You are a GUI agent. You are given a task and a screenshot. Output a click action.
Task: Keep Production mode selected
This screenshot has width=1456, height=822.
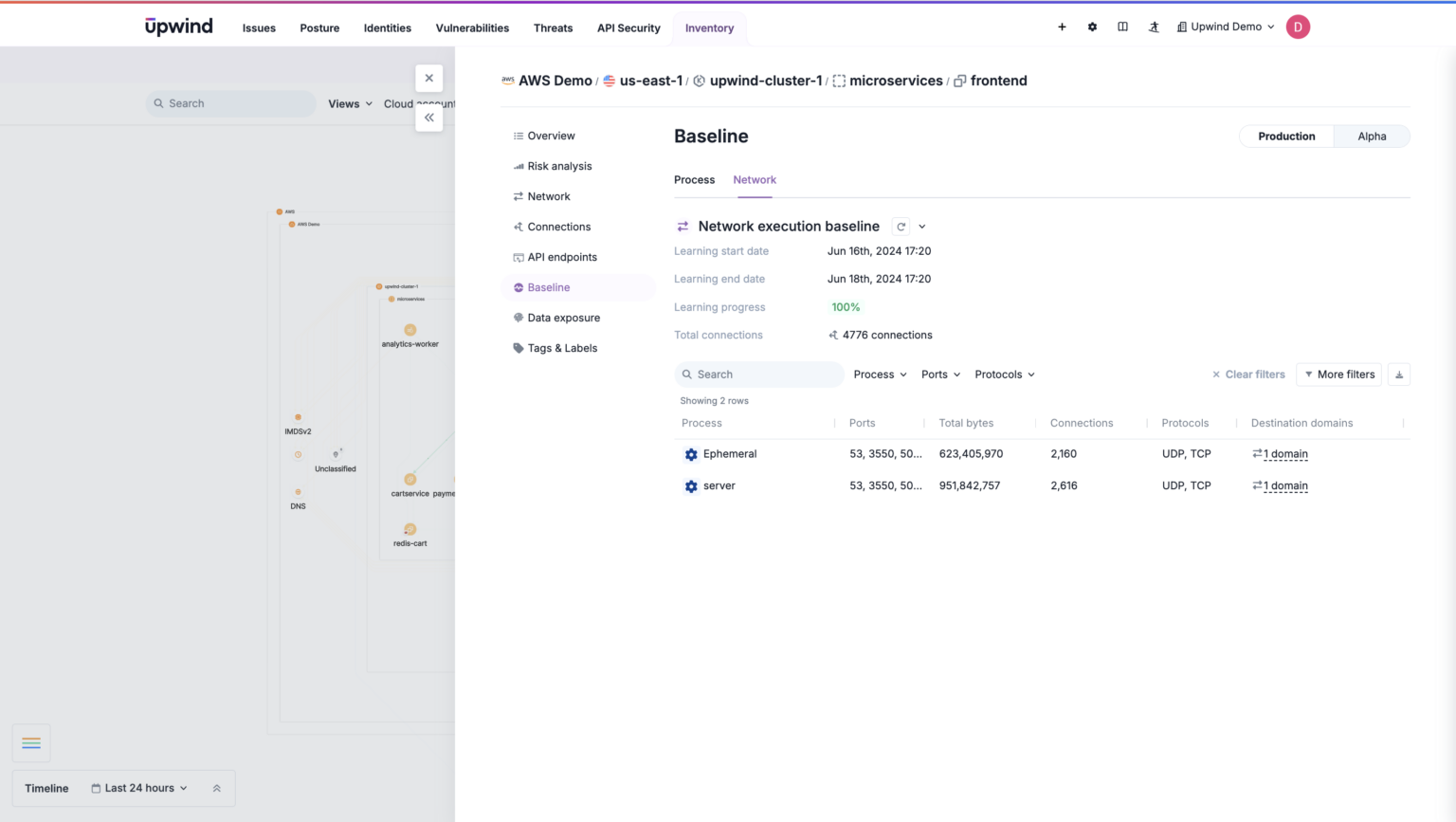(1285, 136)
